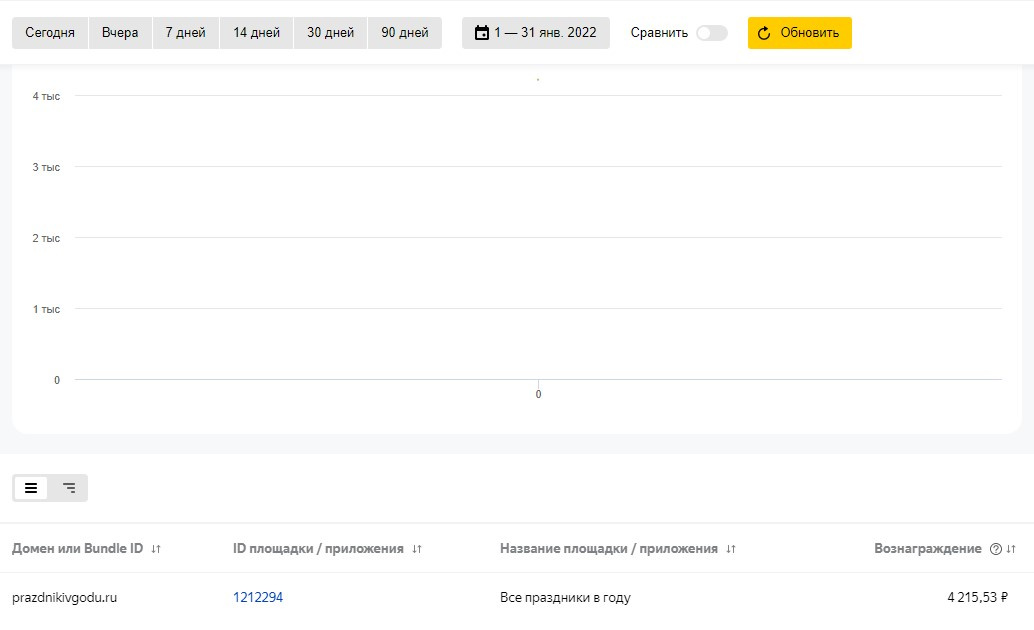Click the 4 тыс axis label

coord(46,96)
